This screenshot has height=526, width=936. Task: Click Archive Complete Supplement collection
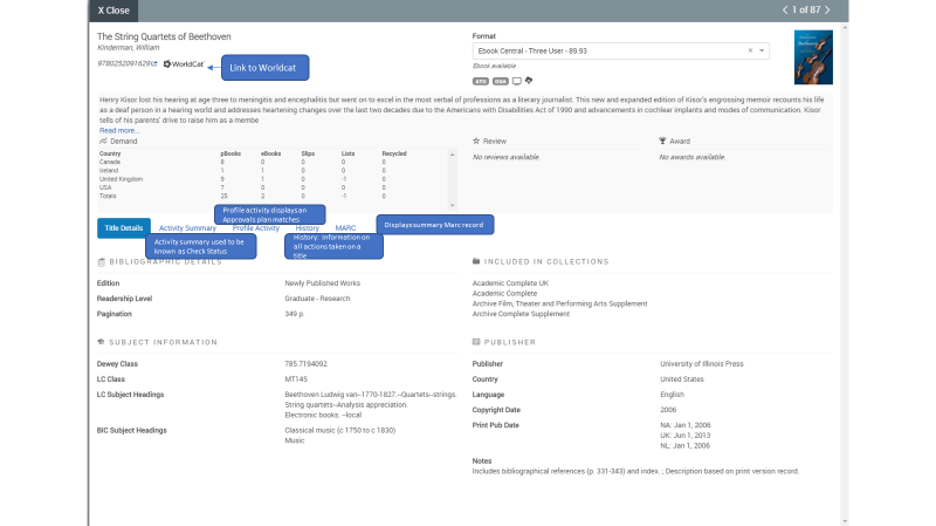(521, 313)
